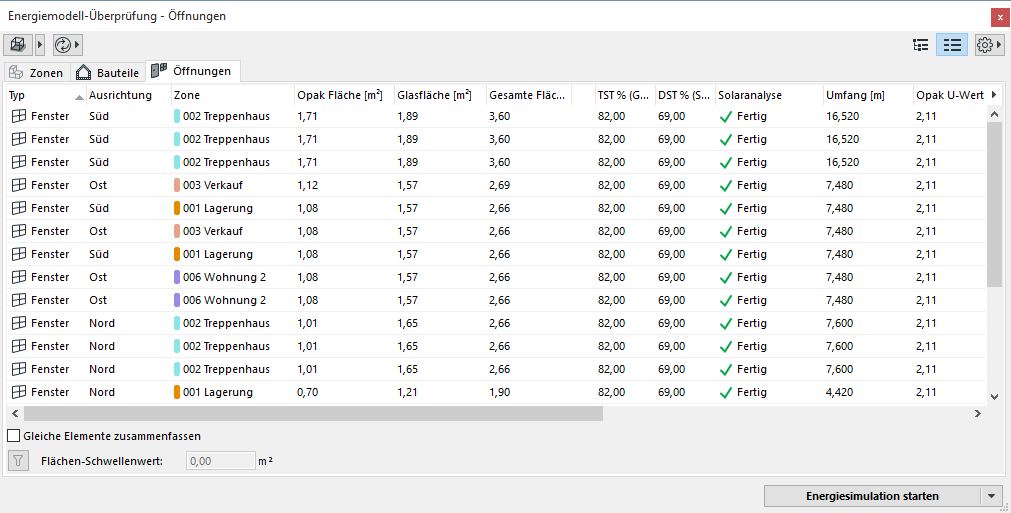The image size is (1011, 513).
Task: Sort by the Ausrichtung column header
Action: (120, 95)
